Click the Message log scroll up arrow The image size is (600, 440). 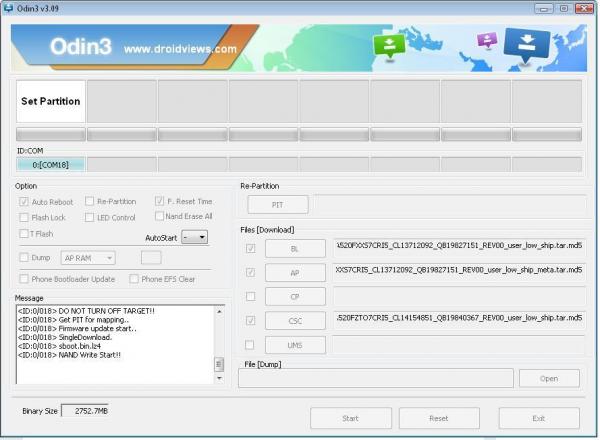[x=219, y=311]
